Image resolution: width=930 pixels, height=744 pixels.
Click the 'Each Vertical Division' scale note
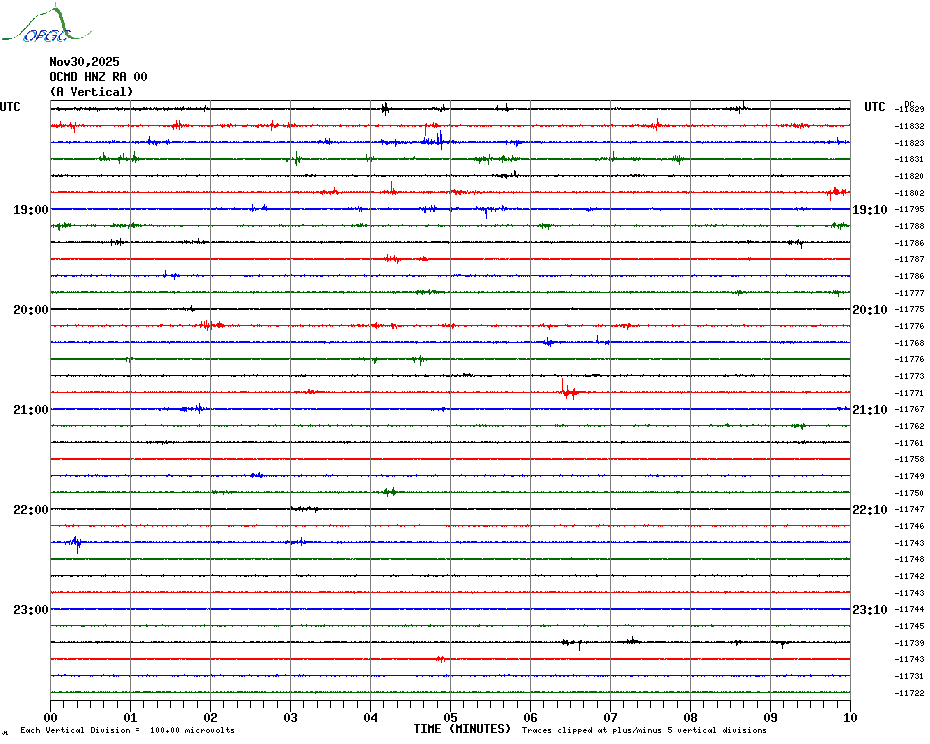coord(127,730)
